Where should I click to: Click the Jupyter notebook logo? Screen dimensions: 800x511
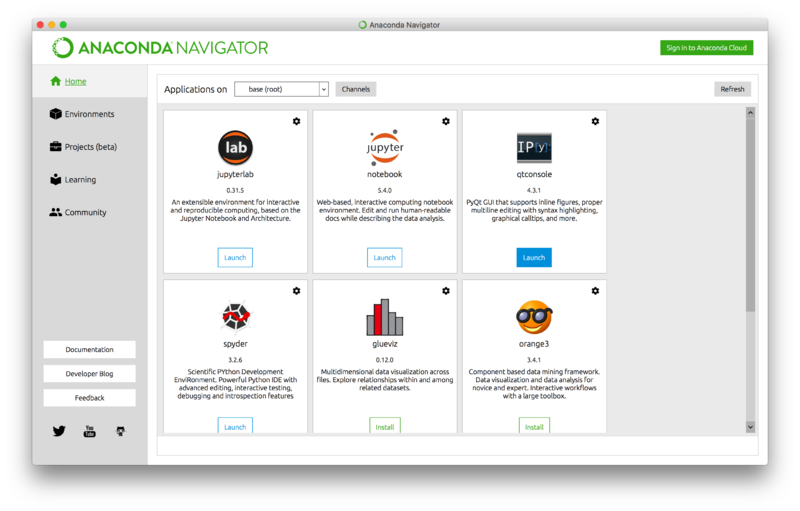385,147
